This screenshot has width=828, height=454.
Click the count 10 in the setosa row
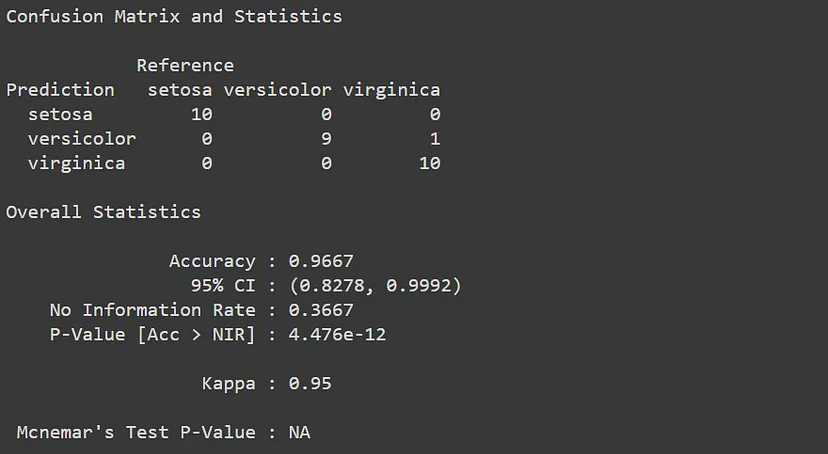(x=201, y=115)
